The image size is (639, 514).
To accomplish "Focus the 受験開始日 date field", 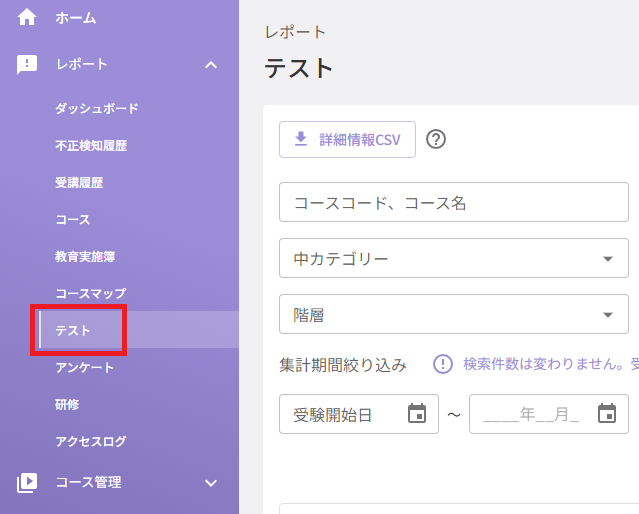I will pyautogui.click(x=359, y=414).
